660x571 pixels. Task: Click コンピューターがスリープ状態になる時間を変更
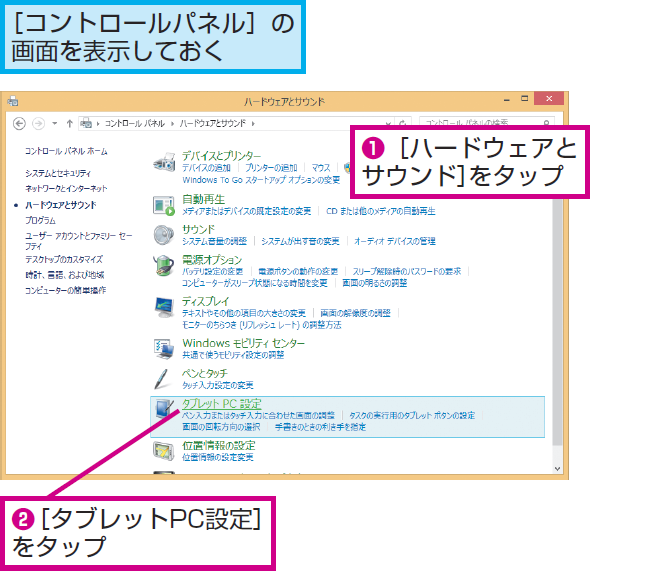point(254,283)
